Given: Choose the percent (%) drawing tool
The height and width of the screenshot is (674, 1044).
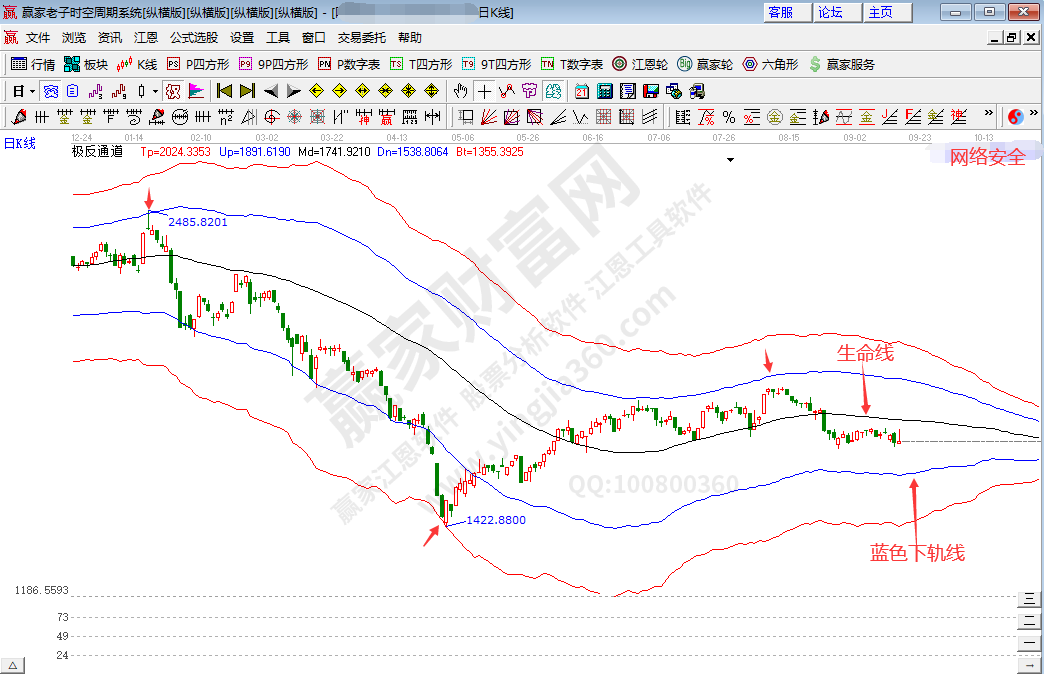Looking at the screenshot, I should [x=728, y=117].
